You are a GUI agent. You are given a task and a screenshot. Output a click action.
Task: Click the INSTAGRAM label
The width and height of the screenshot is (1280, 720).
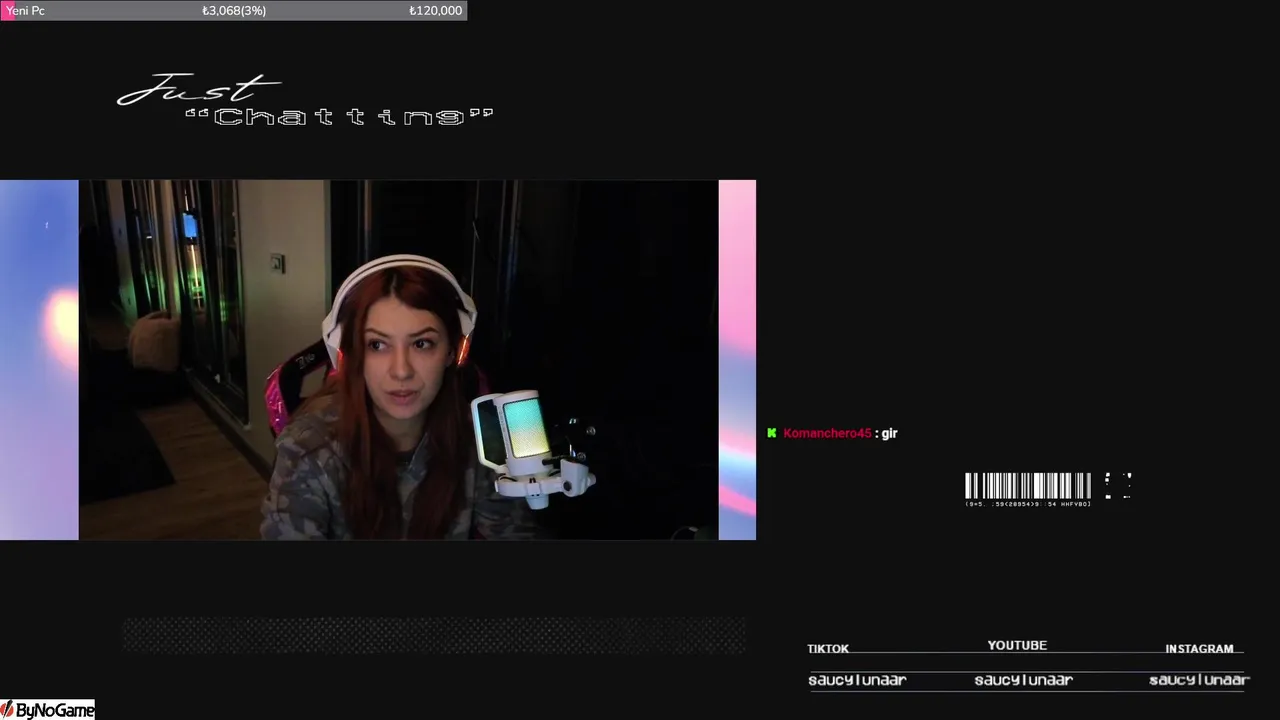[x=1199, y=649]
